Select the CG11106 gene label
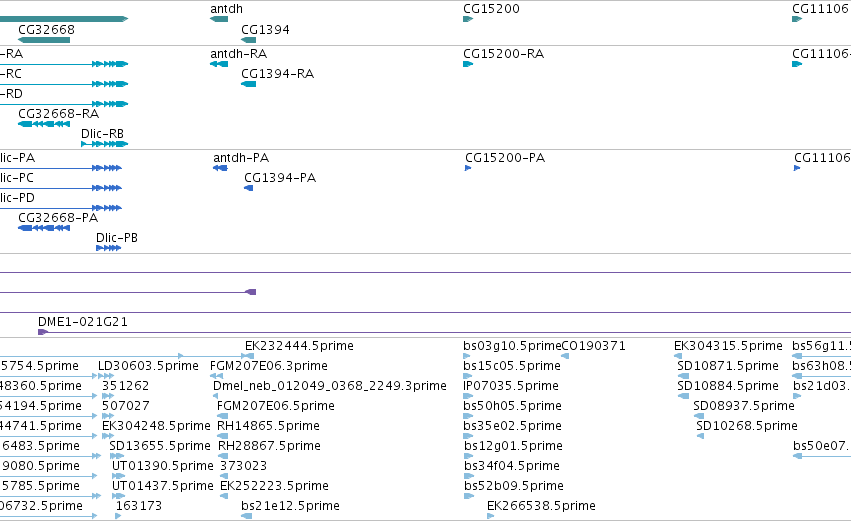Viewport: 851px width, 521px height. point(821,9)
